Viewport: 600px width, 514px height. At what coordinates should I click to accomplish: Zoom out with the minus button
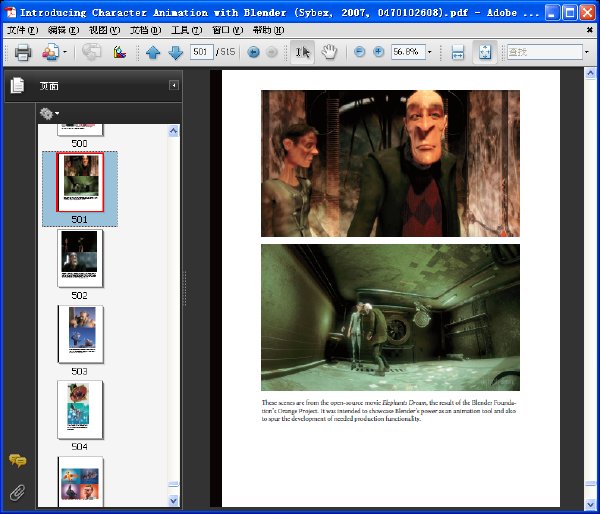point(359,51)
